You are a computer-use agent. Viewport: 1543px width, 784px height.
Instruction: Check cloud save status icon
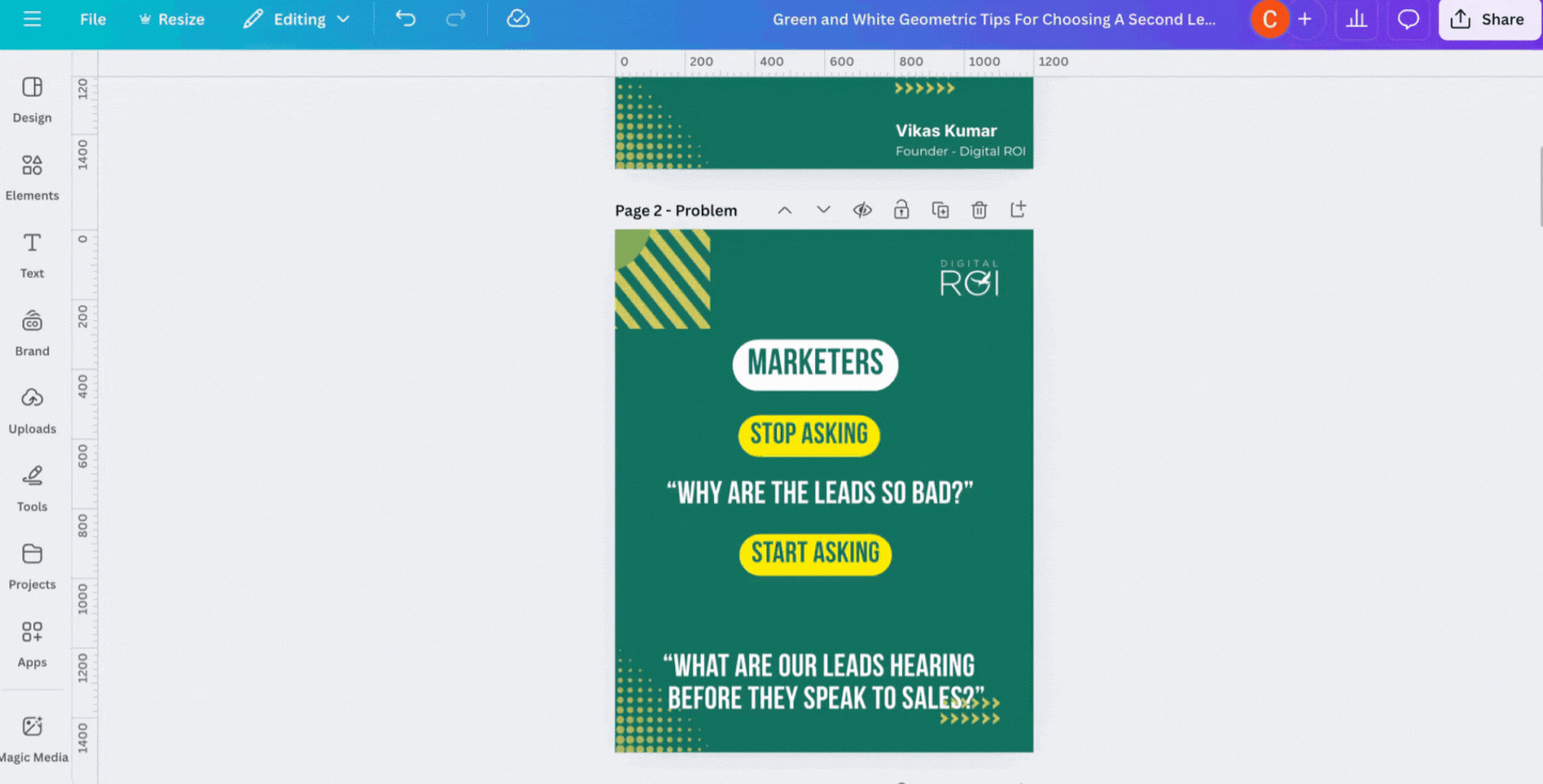pyautogui.click(x=518, y=19)
